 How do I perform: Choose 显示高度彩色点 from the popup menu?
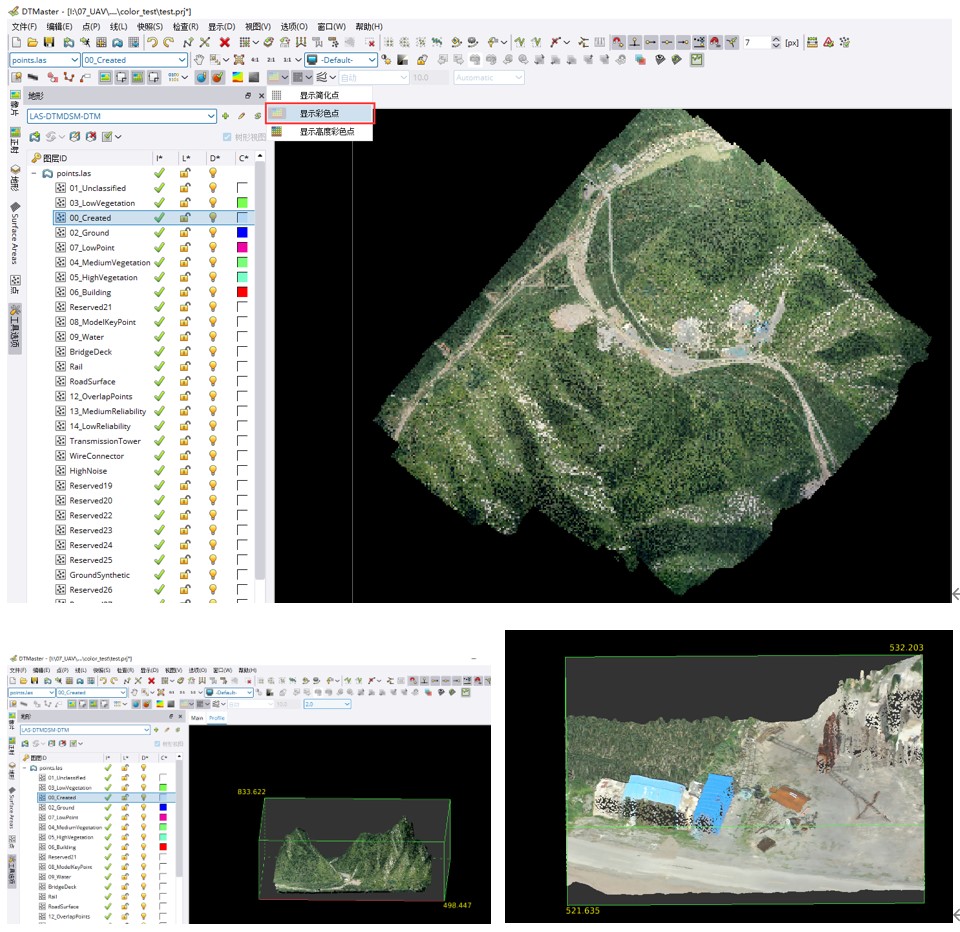pyautogui.click(x=326, y=132)
